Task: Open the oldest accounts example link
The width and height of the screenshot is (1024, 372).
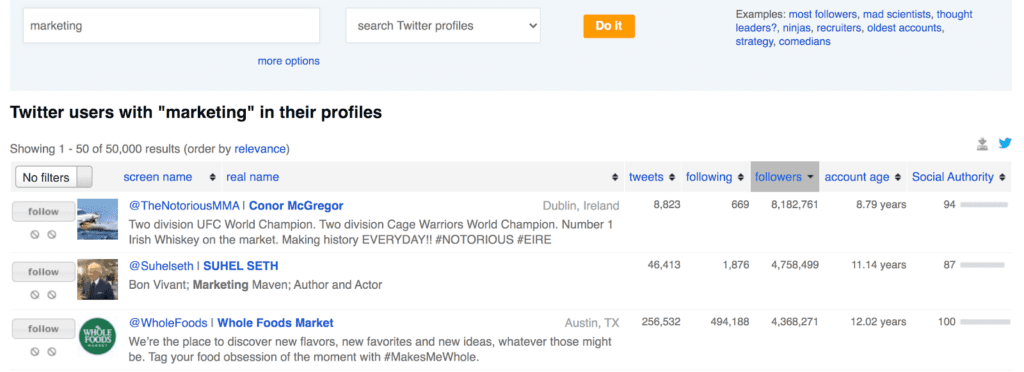Action: [x=904, y=28]
